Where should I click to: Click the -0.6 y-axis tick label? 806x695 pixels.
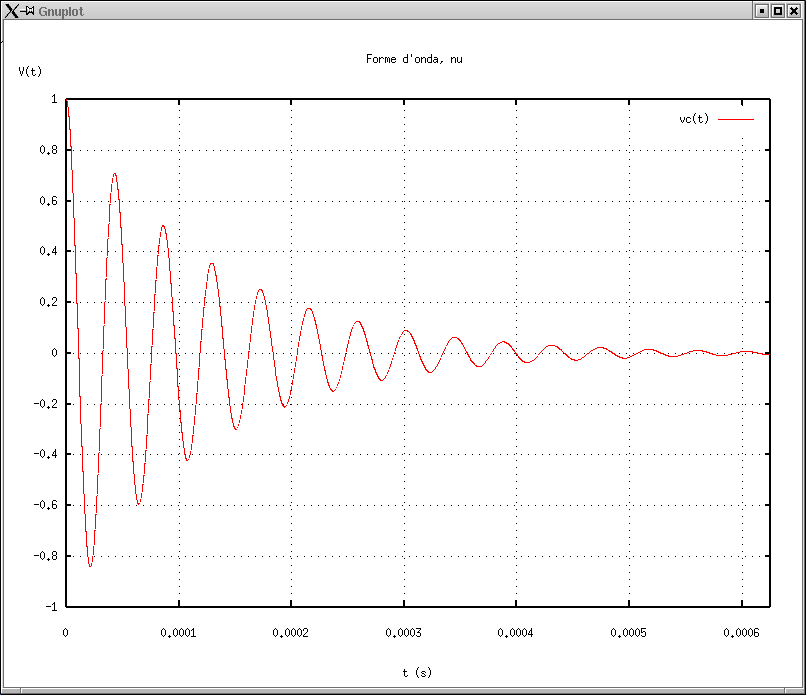tap(45, 505)
